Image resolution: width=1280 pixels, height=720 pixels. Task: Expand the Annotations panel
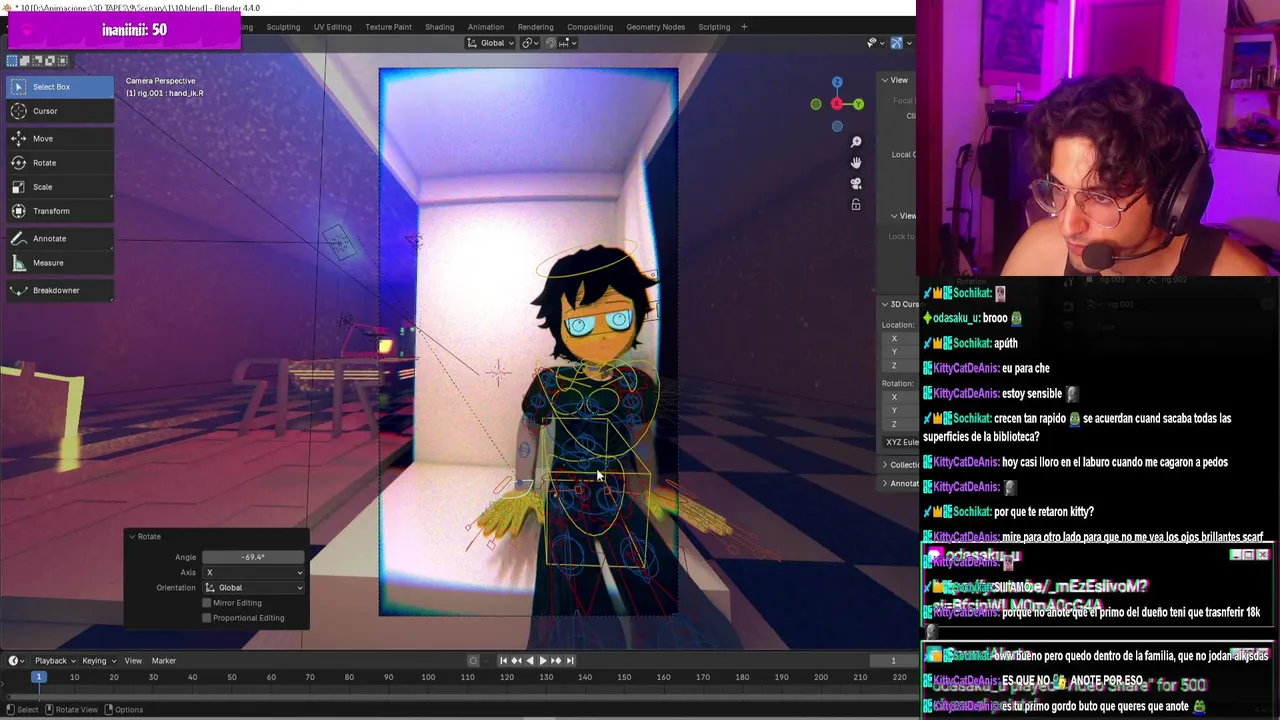[885, 484]
